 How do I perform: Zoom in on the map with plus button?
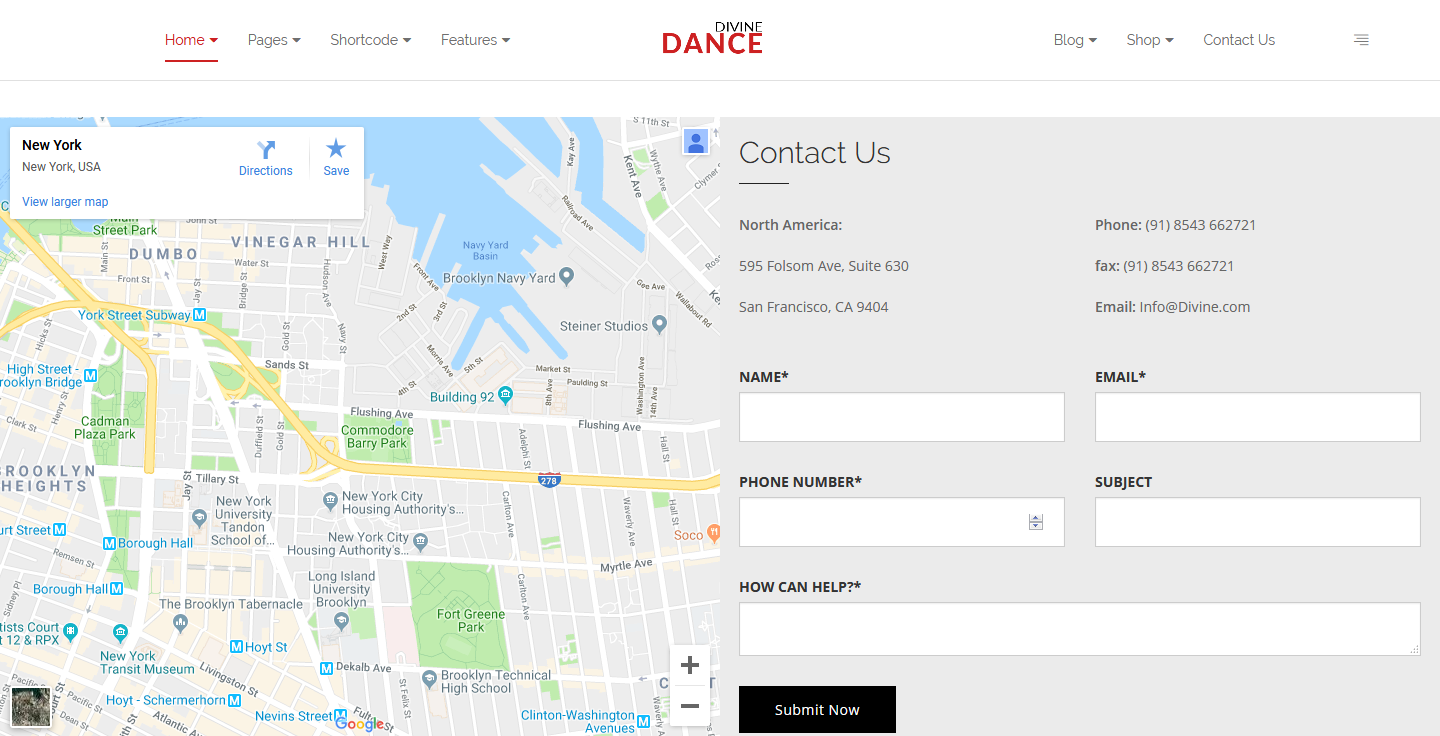point(689,665)
